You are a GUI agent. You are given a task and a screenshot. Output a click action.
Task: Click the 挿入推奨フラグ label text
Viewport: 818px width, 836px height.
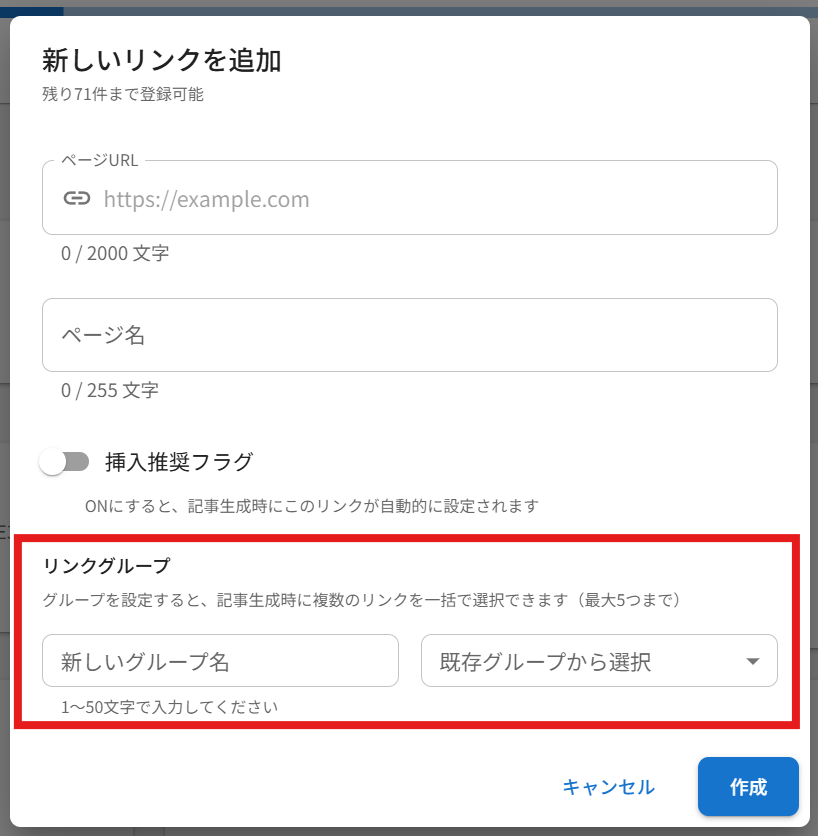point(179,462)
